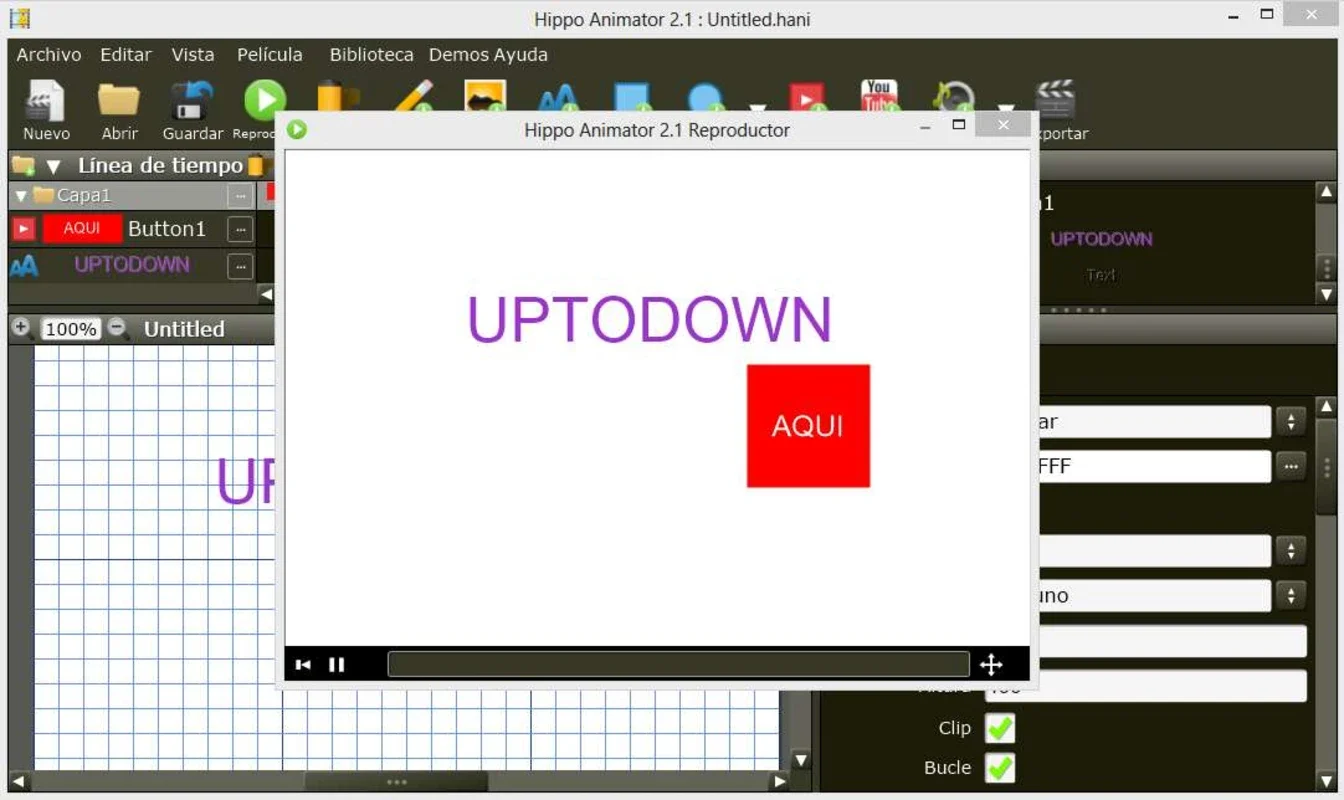Click the 100% zoom field
The height and width of the screenshot is (800, 1344).
pos(71,329)
